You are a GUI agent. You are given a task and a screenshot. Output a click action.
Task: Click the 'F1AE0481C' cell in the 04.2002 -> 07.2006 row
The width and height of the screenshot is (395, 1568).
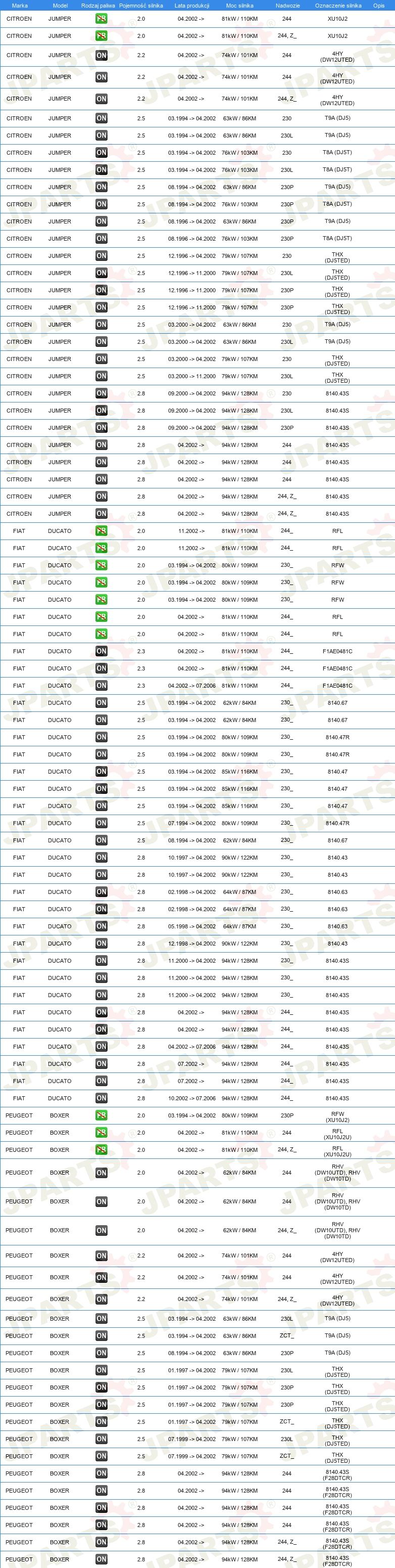[x=337, y=685]
